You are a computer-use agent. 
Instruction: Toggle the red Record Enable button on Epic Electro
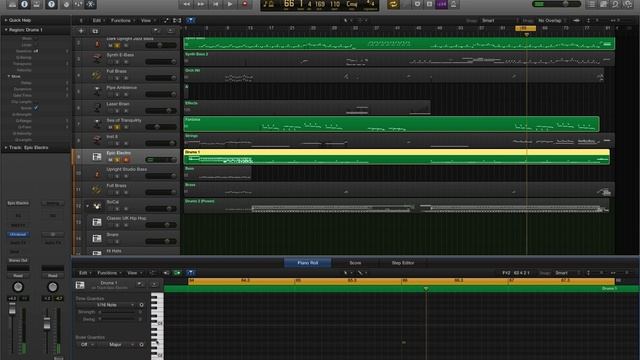pos(125,160)
